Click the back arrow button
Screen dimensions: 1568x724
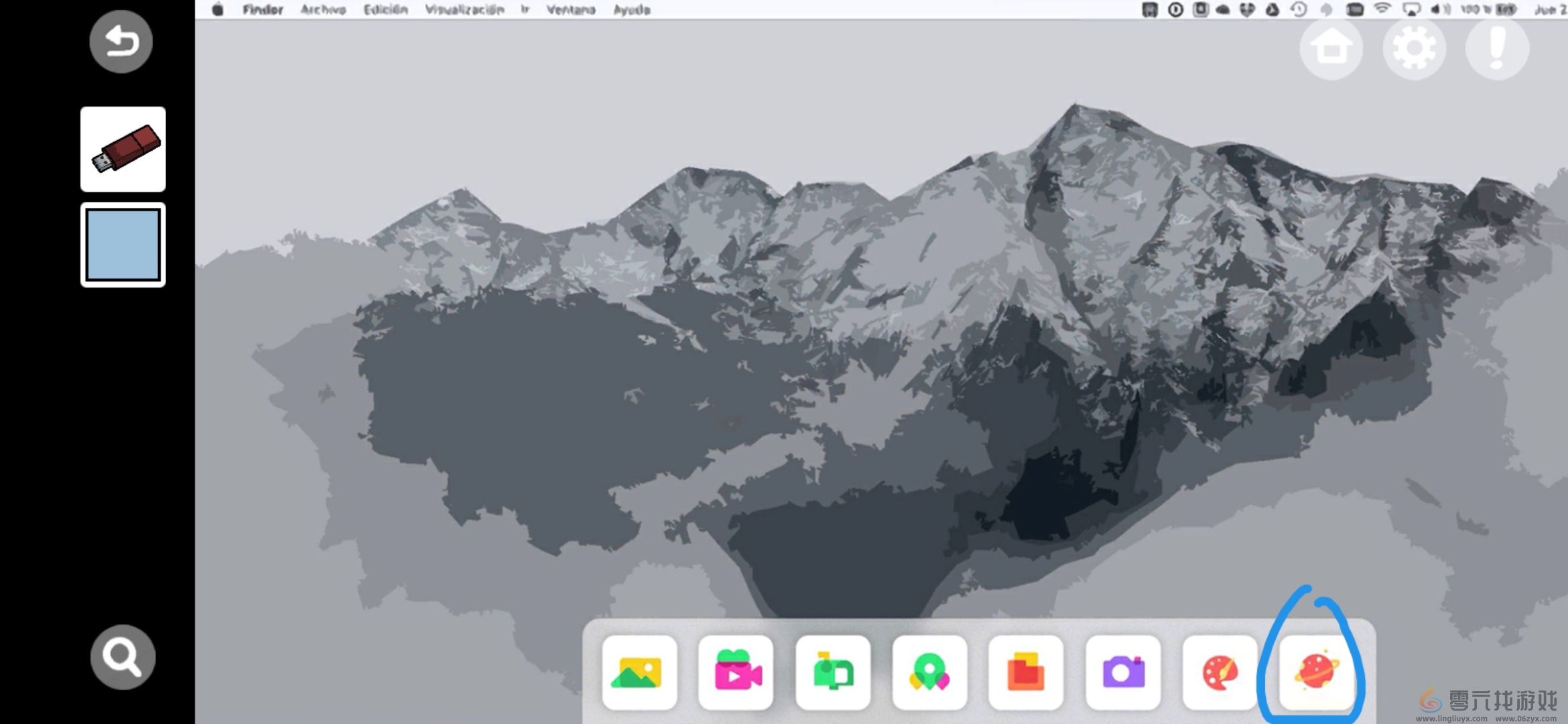click(x=121, y=42)
